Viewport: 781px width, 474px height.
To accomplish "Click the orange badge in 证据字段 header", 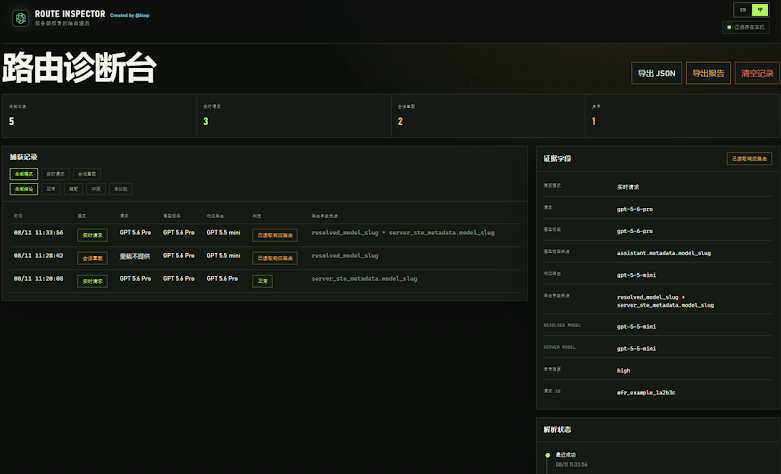I will (x=749, y=159).
